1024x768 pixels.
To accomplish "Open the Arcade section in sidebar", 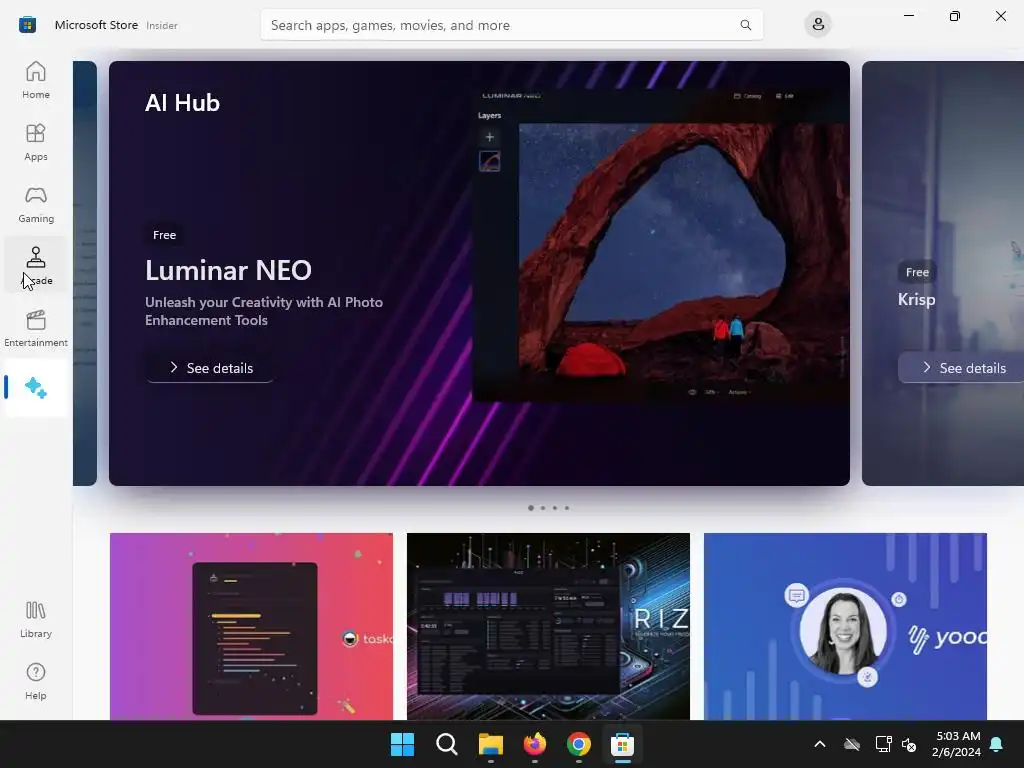I will (x=36, y=266).
